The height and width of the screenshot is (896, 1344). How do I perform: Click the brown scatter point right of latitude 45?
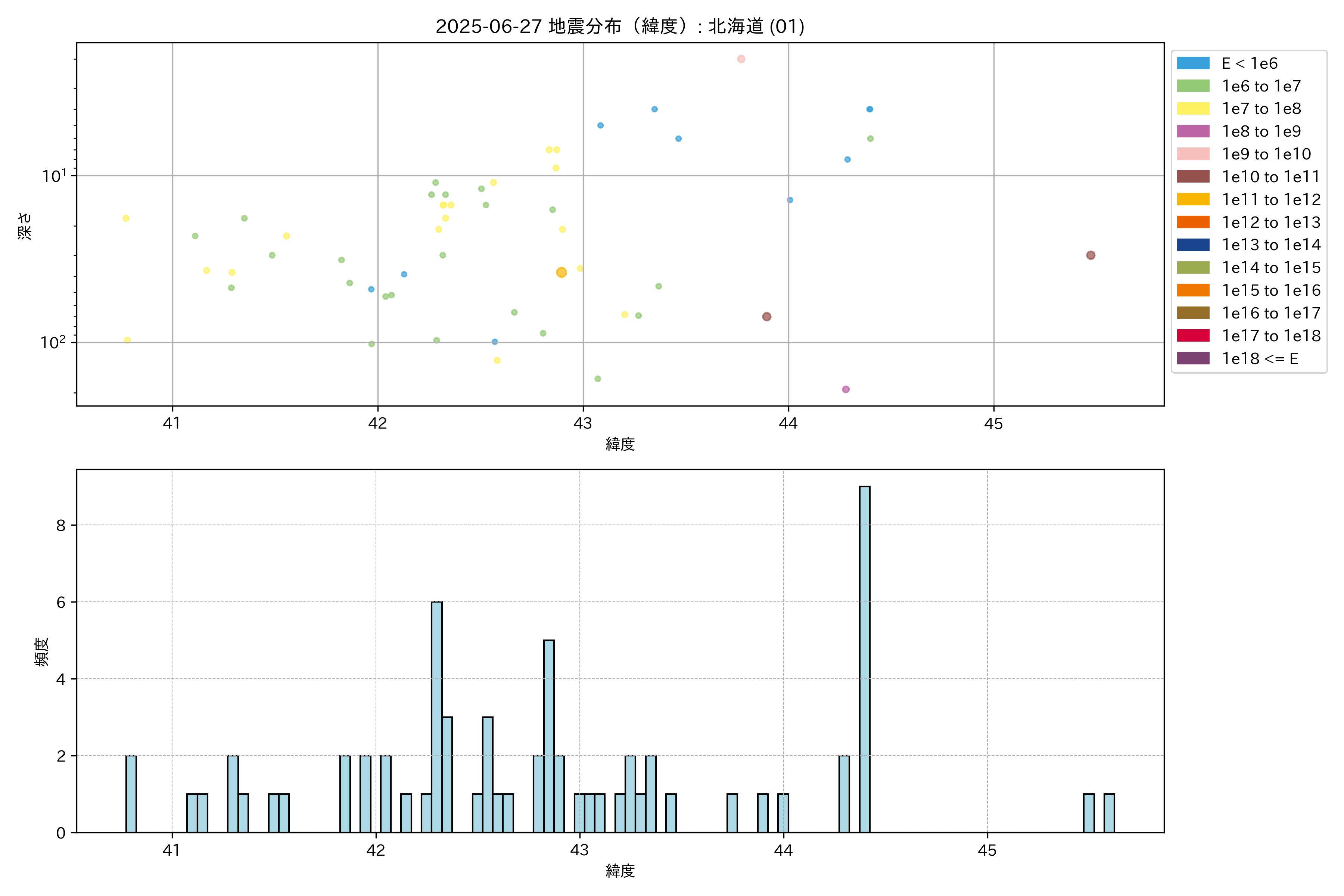point(1090,255)
